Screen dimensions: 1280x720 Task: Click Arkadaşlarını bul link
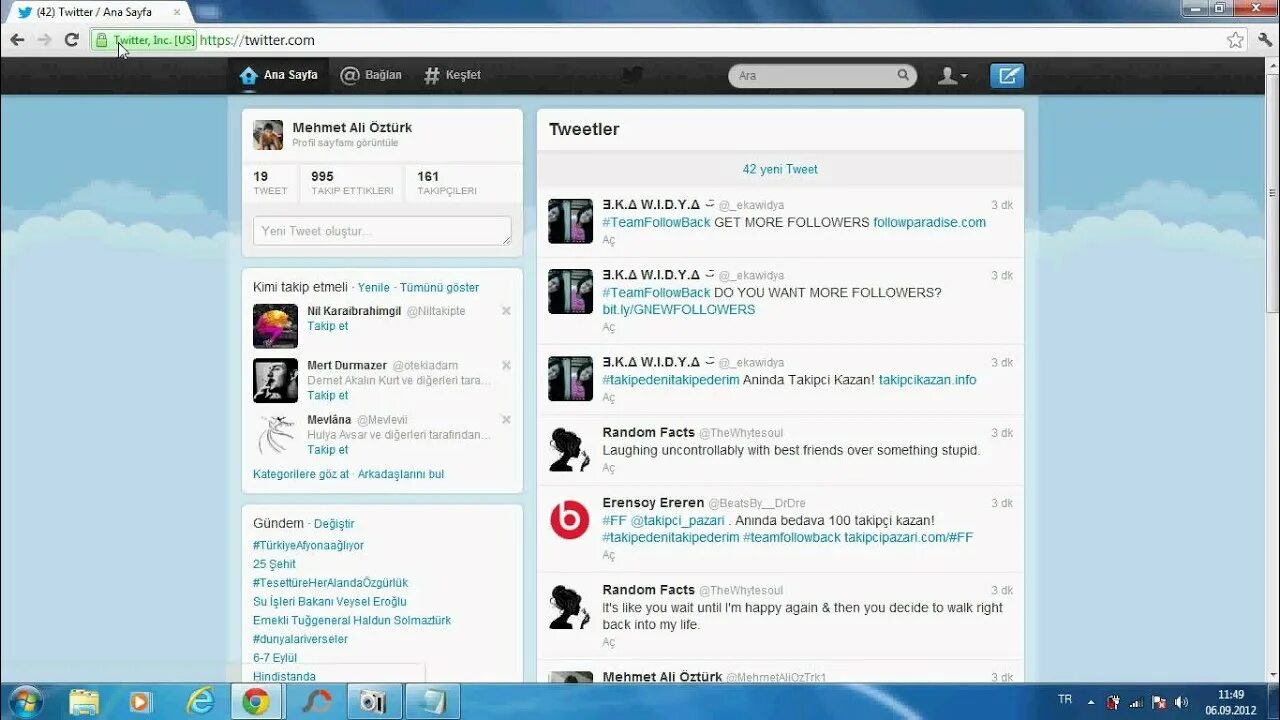(x=401, y=474)
